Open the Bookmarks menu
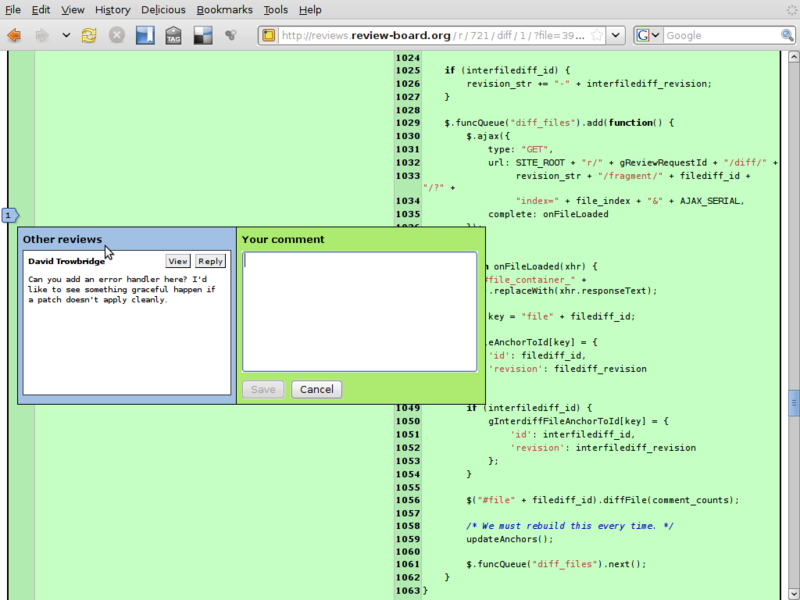Viewport: 800px width, 600px height. point(225,9)
